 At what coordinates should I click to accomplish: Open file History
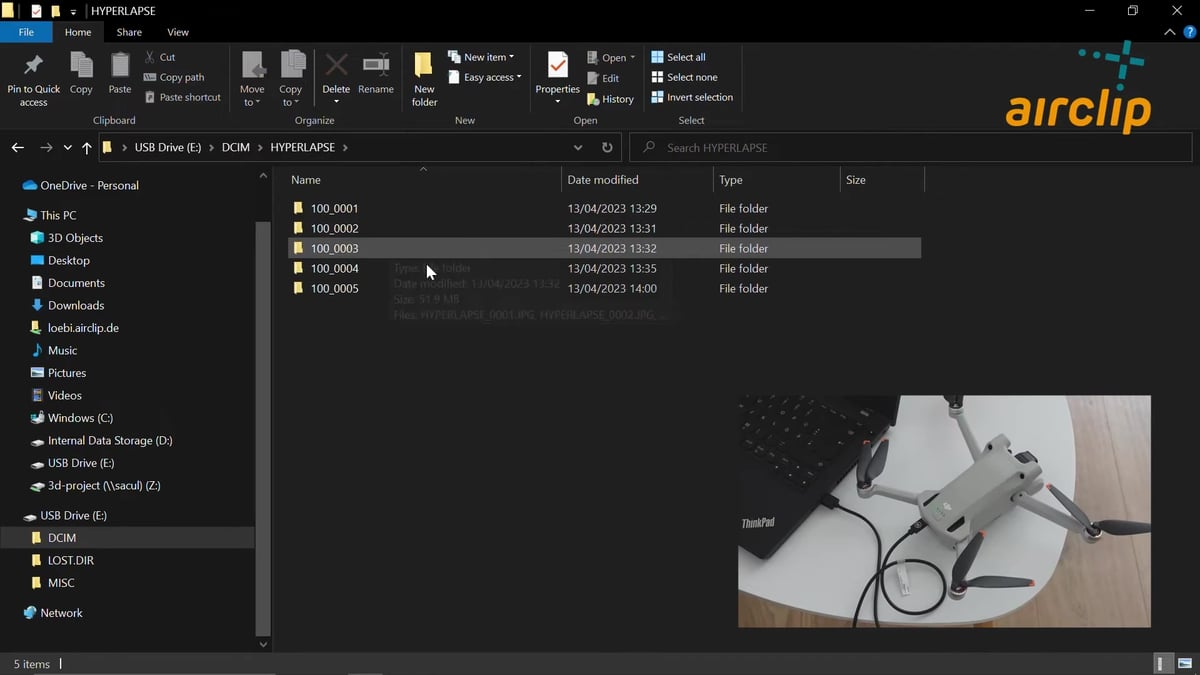tap(610, 99)
